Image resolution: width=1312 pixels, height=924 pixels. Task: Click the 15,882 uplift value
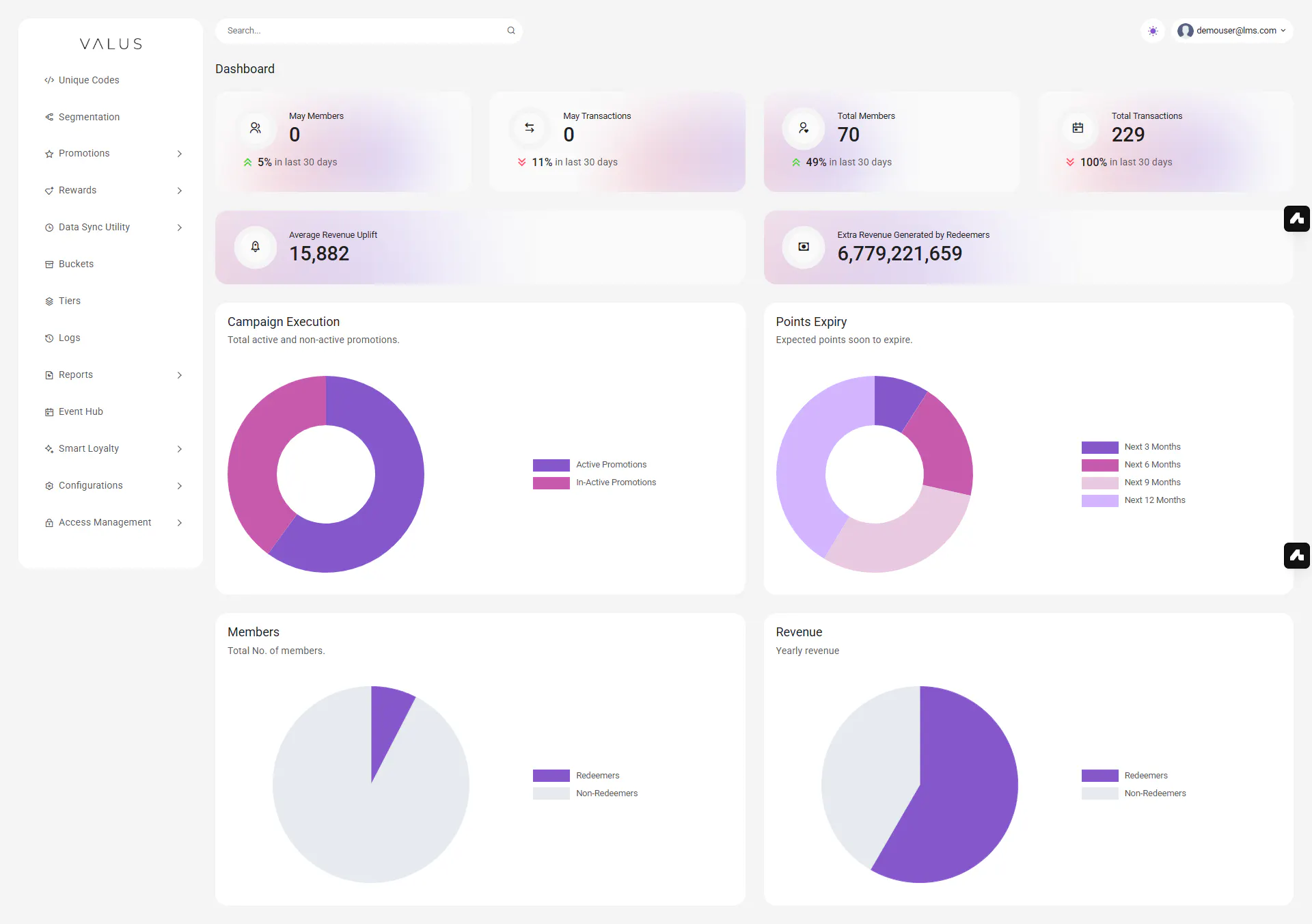click(x=318, y=254)
